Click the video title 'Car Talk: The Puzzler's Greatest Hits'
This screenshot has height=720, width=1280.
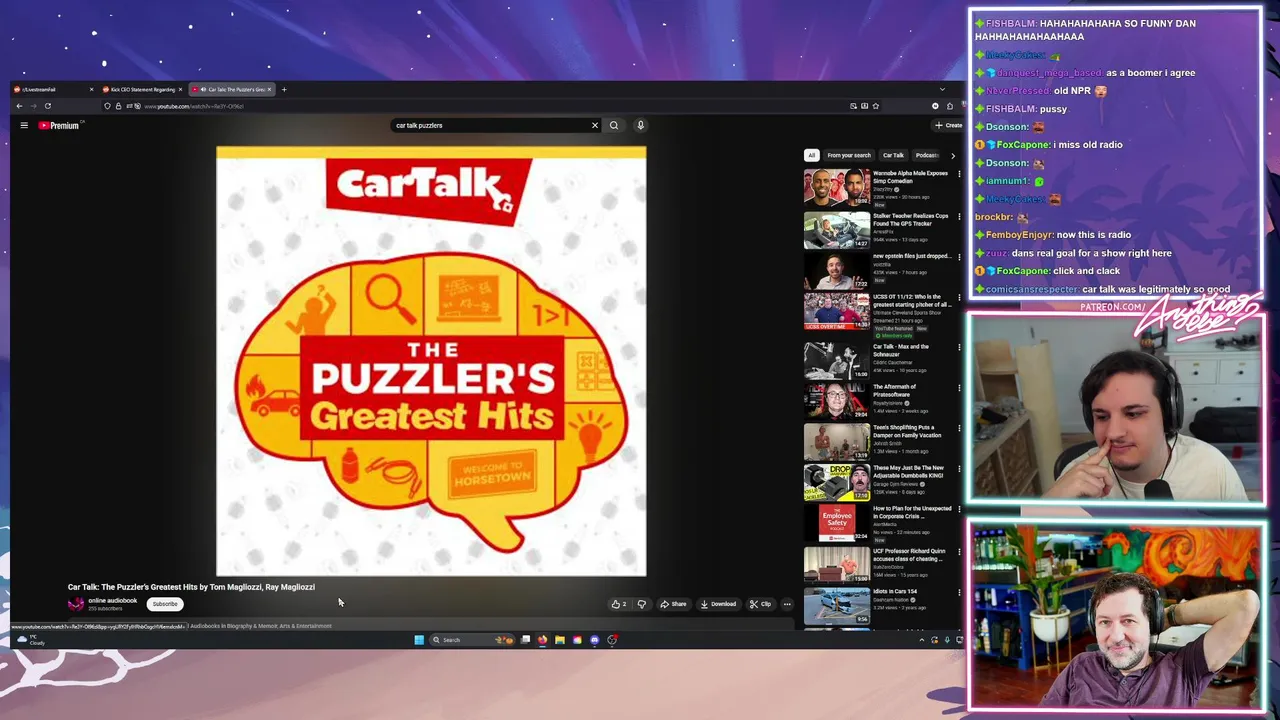pos(191,588)
